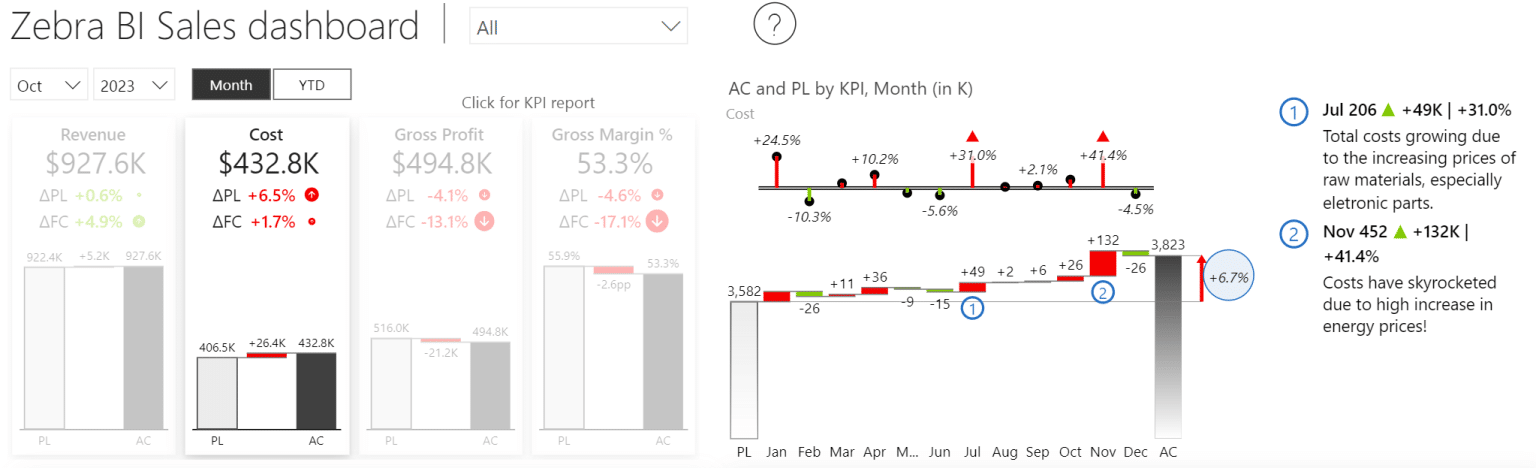Click the +6.7% variance bubble
This screenshot has width=1536, height=468.
tap(1229, 277)
